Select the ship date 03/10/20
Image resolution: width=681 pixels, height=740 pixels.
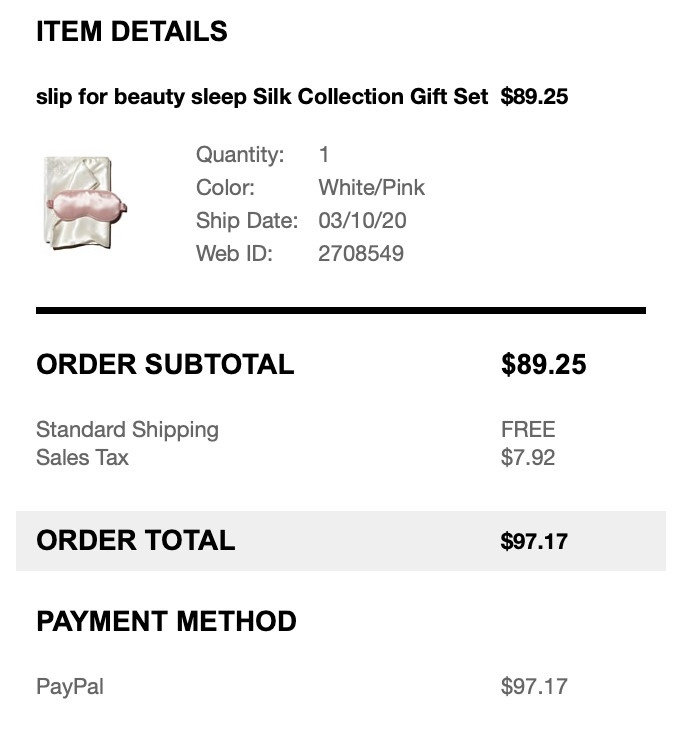pos(362,220)
